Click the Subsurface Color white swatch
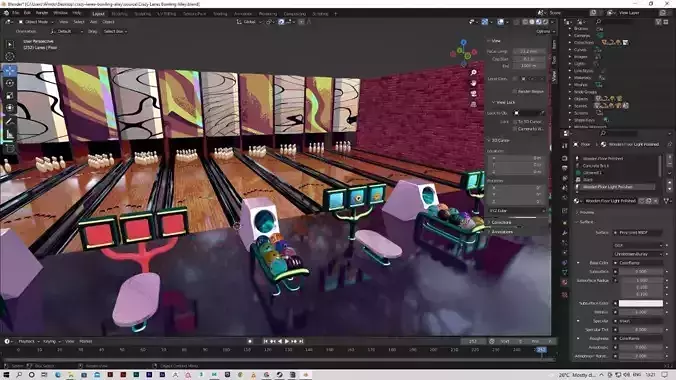This screenshot has height=380, width=676. click(641, 303)
